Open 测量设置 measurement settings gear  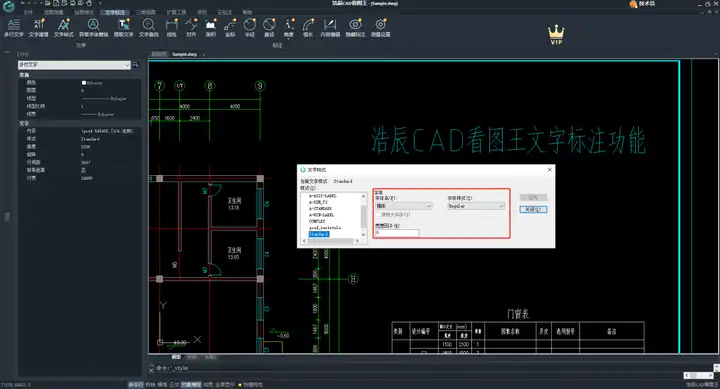tap(380, 28)
